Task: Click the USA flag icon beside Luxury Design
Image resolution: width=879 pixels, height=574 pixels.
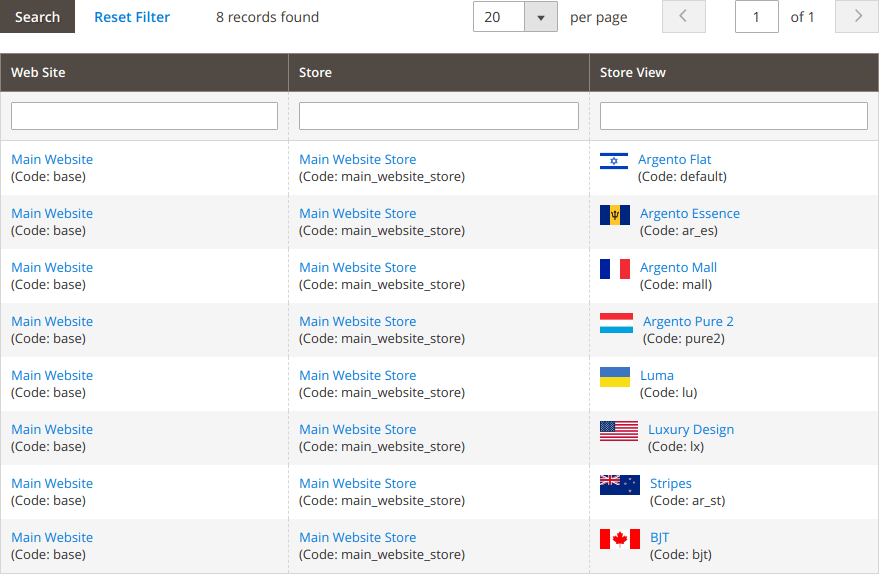Action: (x=619, y=431)
